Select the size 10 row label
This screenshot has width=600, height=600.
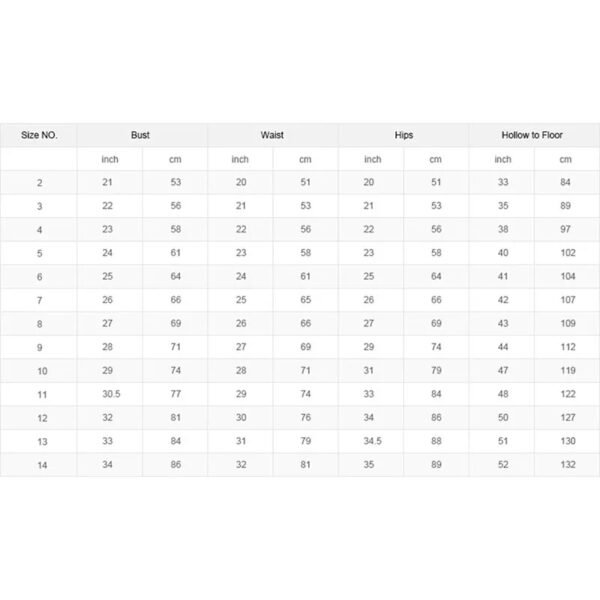point(42,371)
